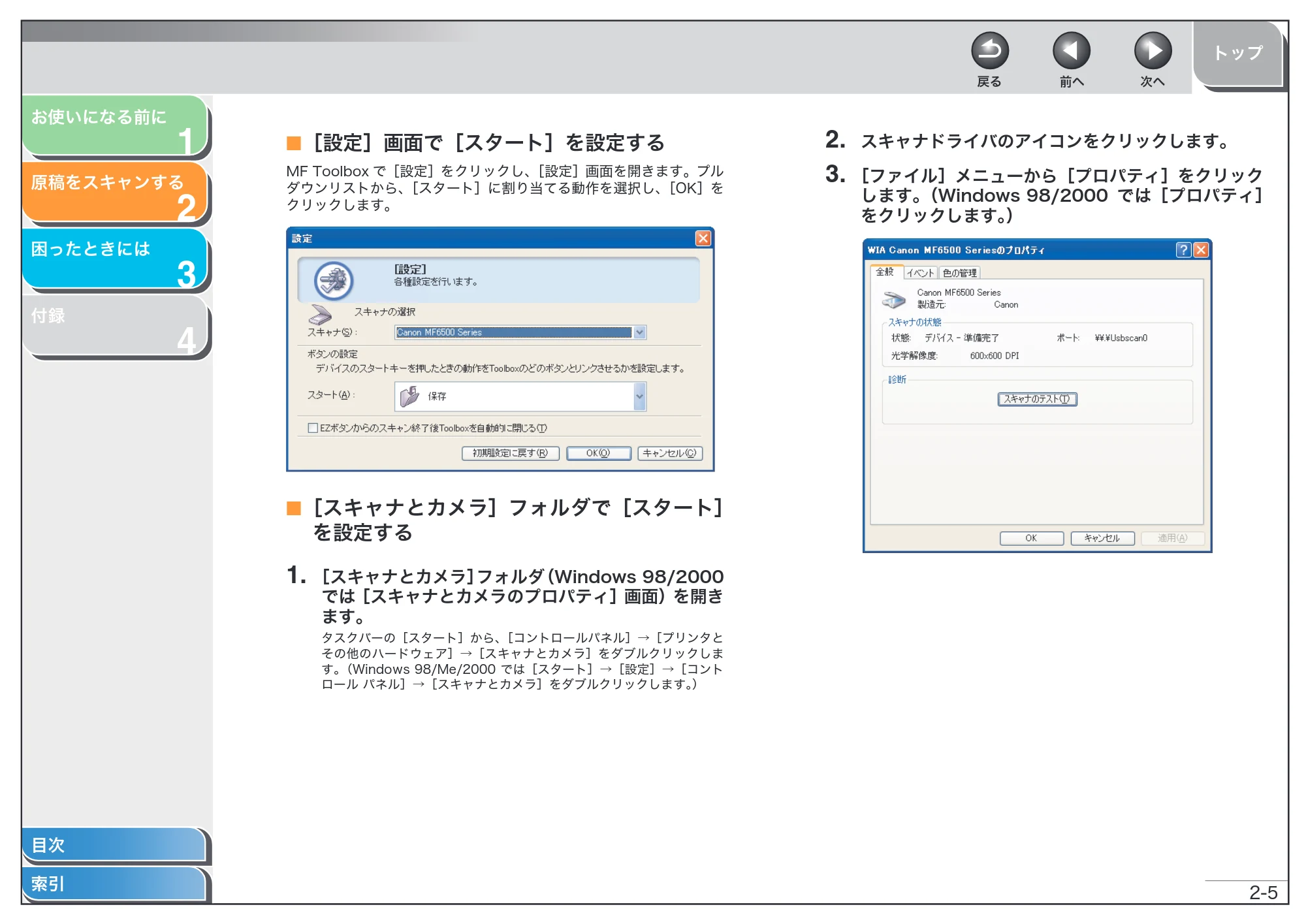Open the トップ tab
The width and height of the screenshot is (1306, 924).
1238,54
